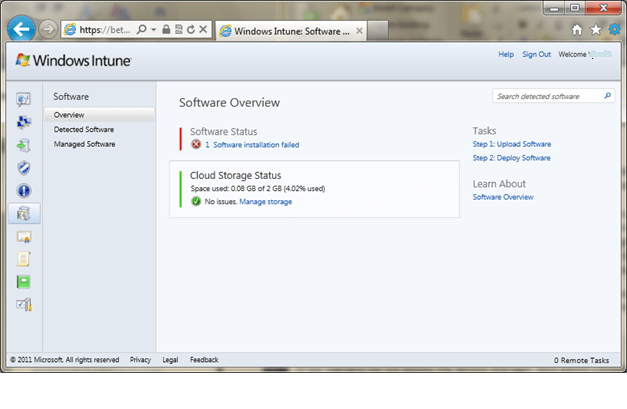Click the Sign Out link
The height and width of the screenshot is (409, 627).
pos(538,54)
